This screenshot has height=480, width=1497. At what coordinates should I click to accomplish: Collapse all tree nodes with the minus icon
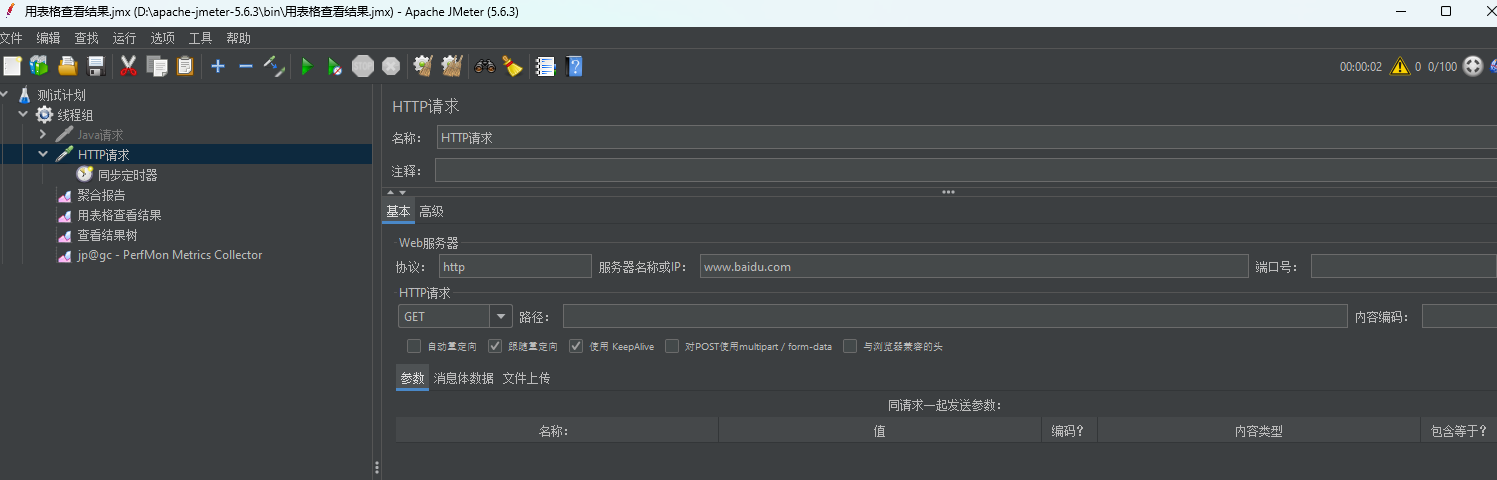coord(246,66)
